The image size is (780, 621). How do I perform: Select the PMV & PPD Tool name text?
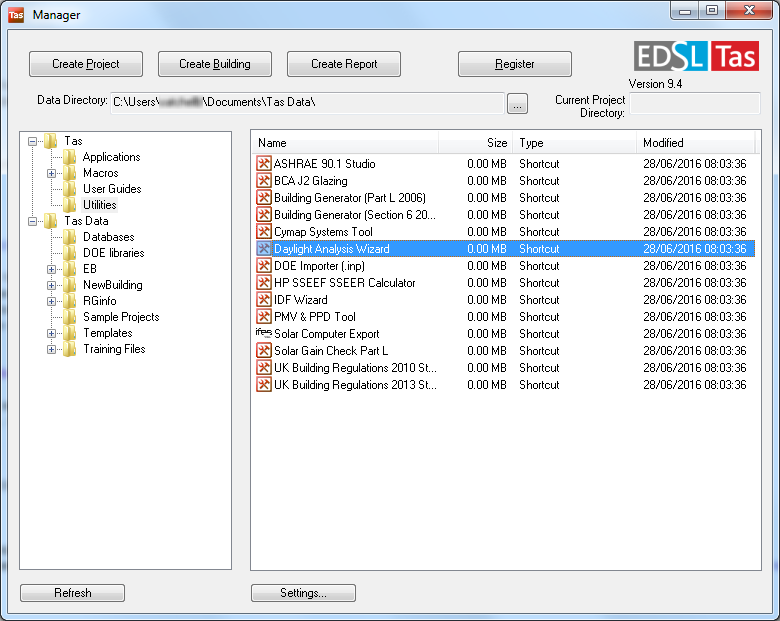pyautogui.click(x=314, y=316)
